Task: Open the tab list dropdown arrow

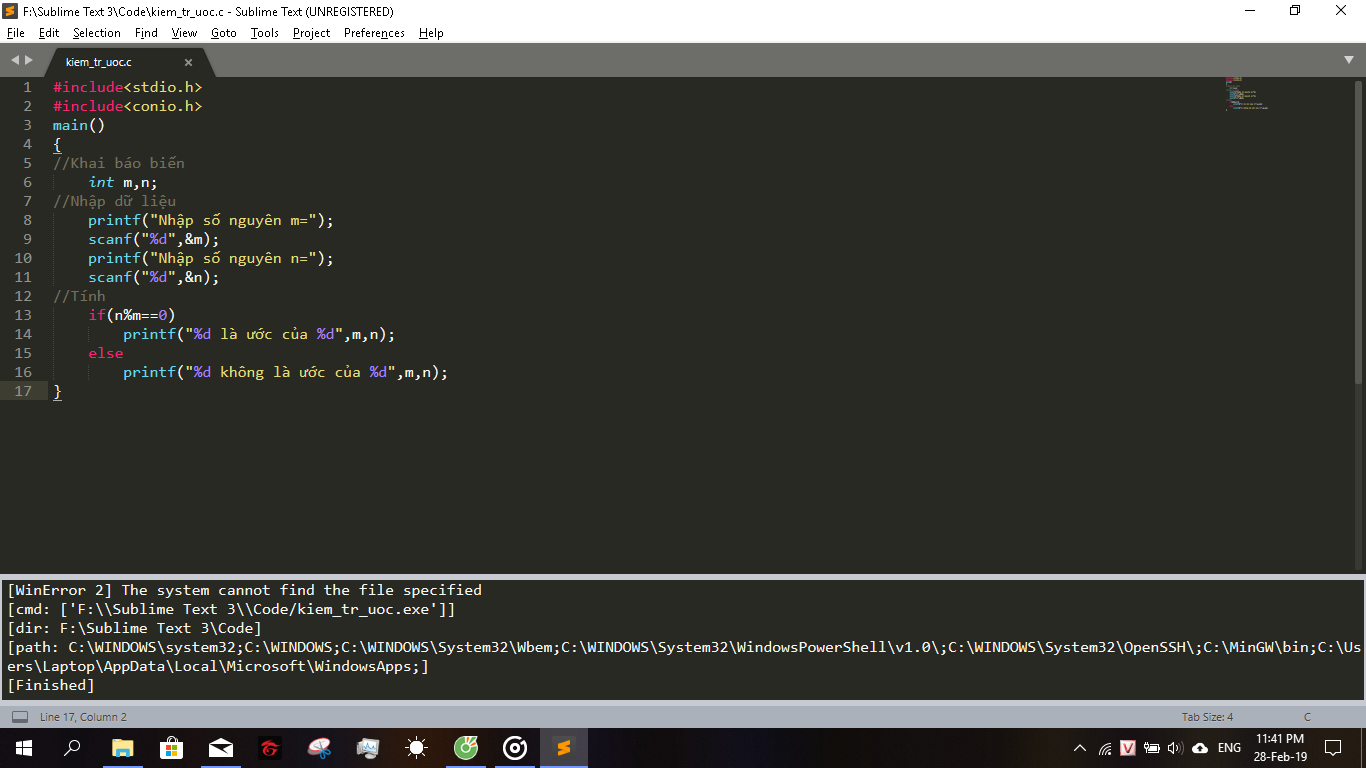Action: point(1349,61)
